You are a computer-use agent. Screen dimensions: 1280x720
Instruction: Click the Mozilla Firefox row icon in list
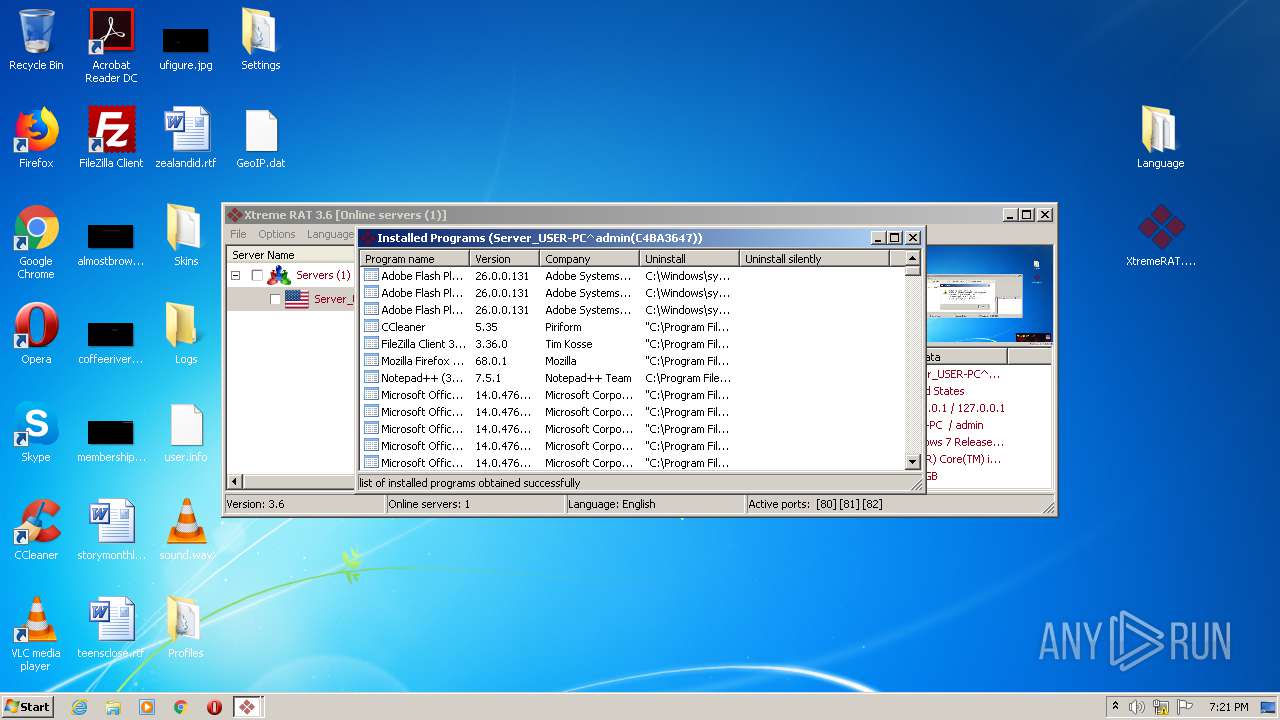[x=371, y=361]
